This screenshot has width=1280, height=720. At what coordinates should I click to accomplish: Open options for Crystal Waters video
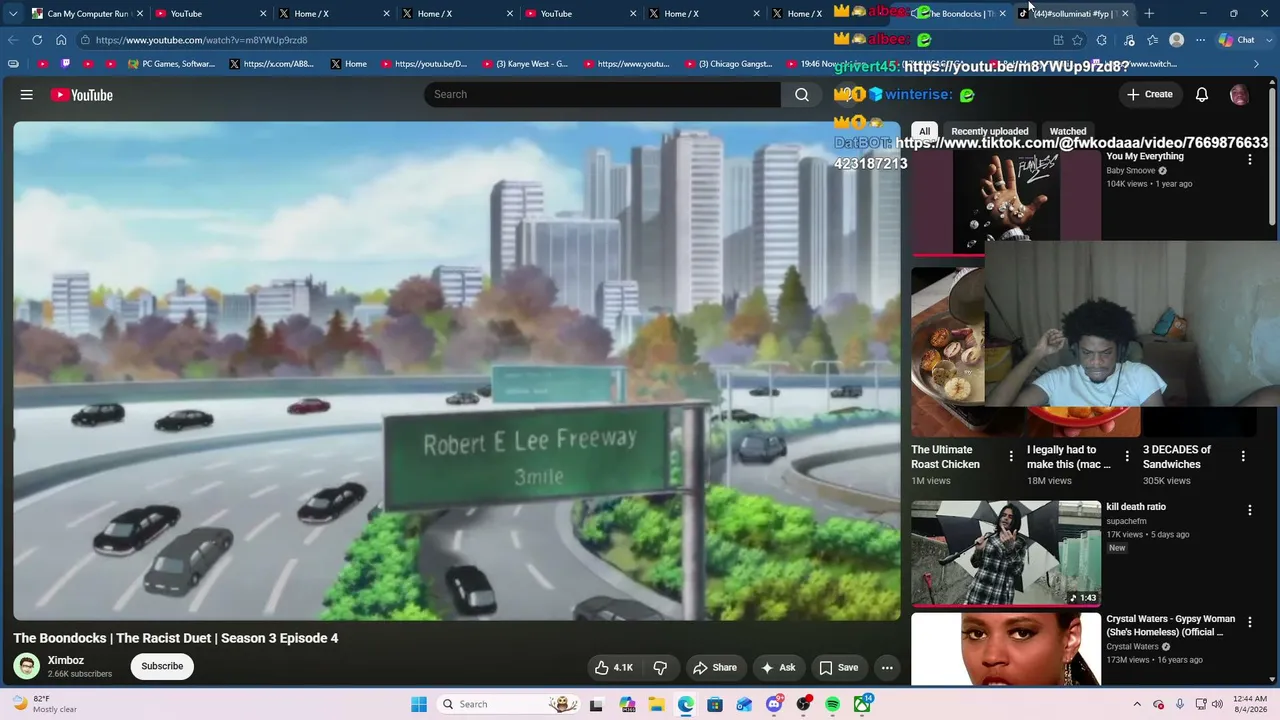(1249, 622)
